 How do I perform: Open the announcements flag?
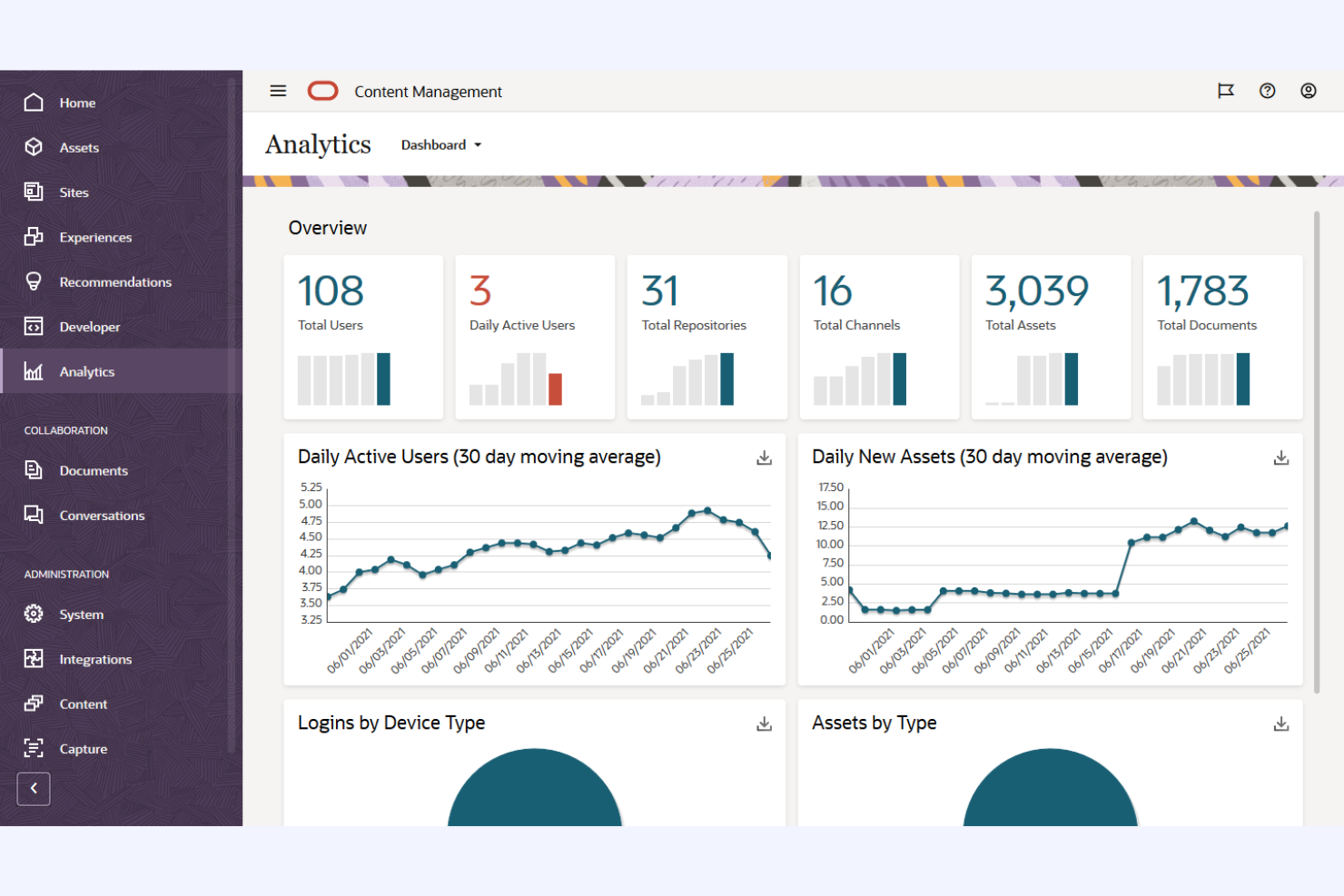click(1226, 91)
